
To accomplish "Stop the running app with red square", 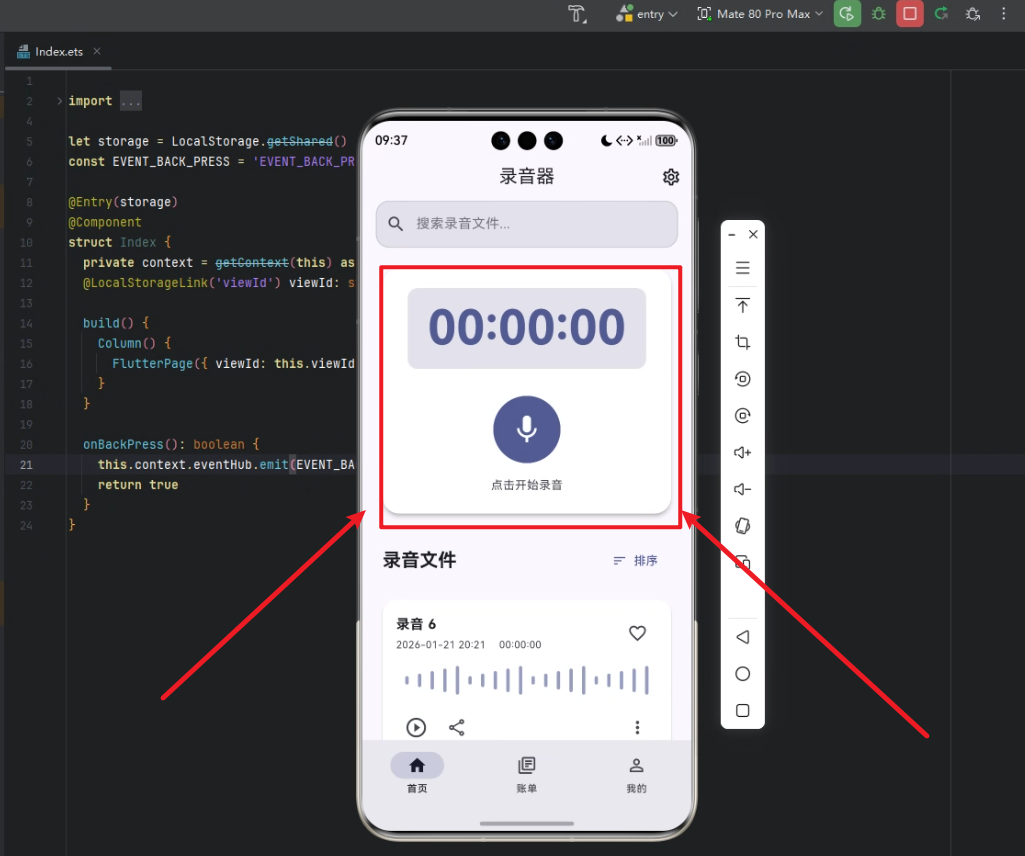I will coord(910,14).
